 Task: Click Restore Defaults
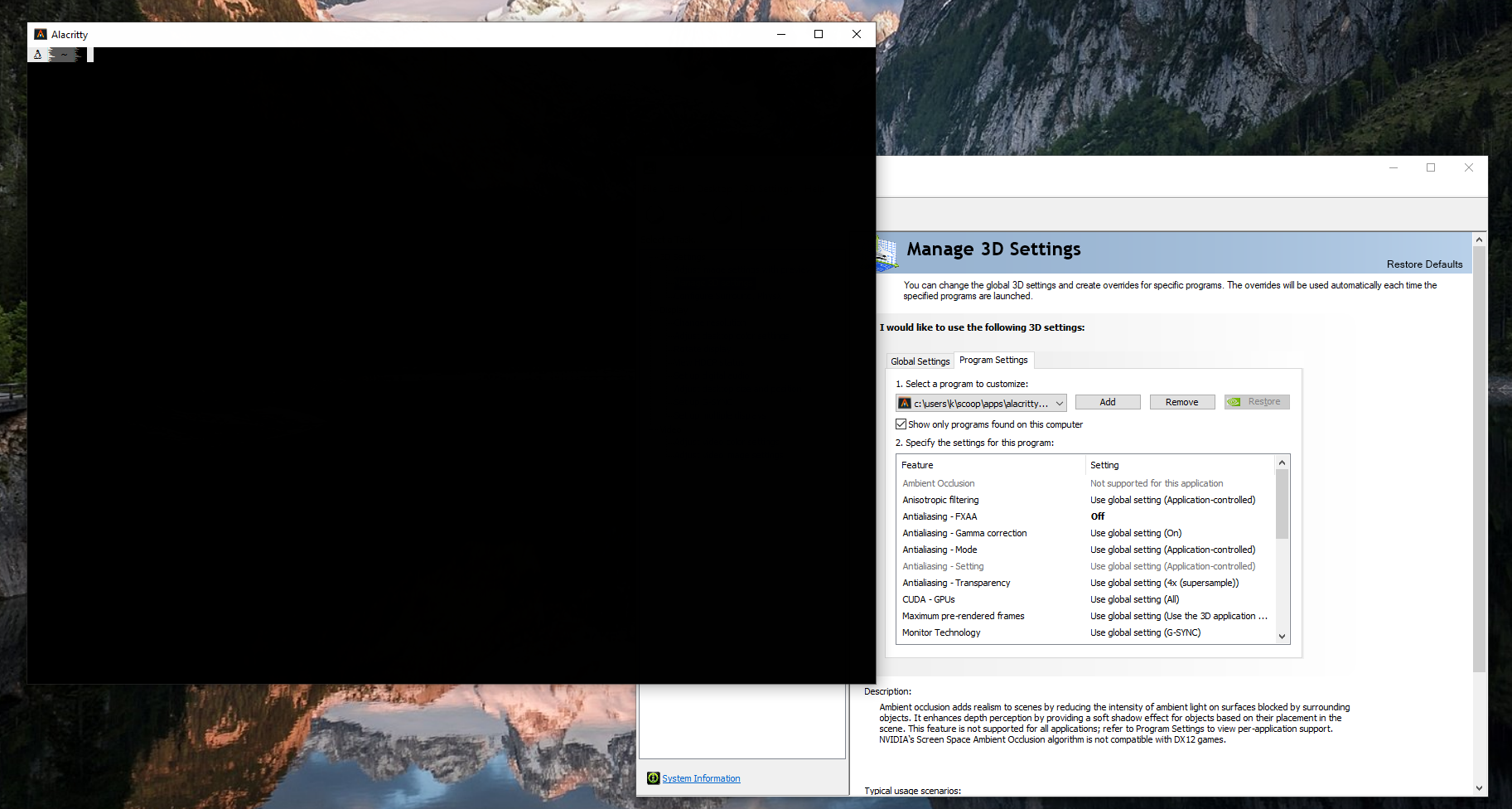(x=1424, y=264)
